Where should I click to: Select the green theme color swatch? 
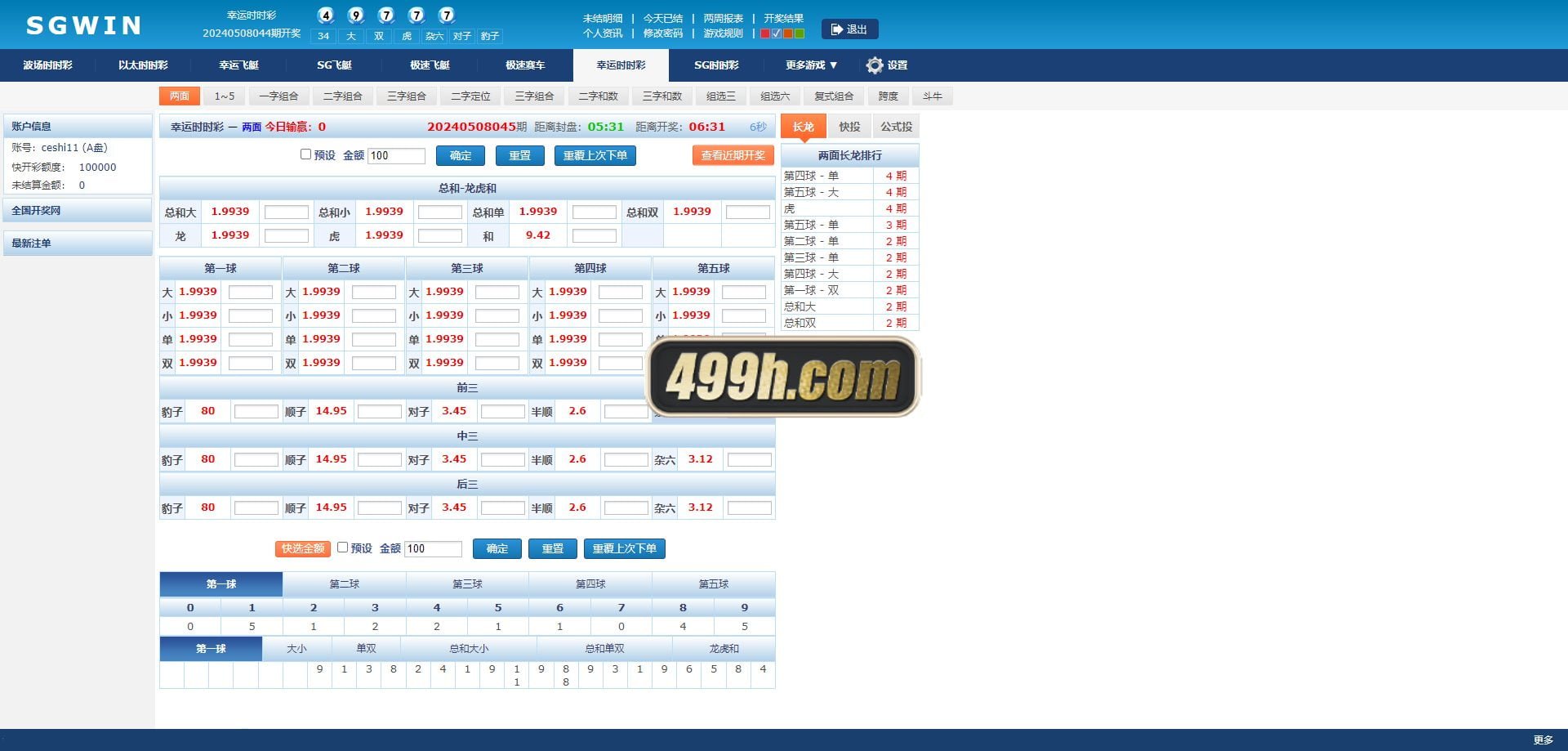800,34
